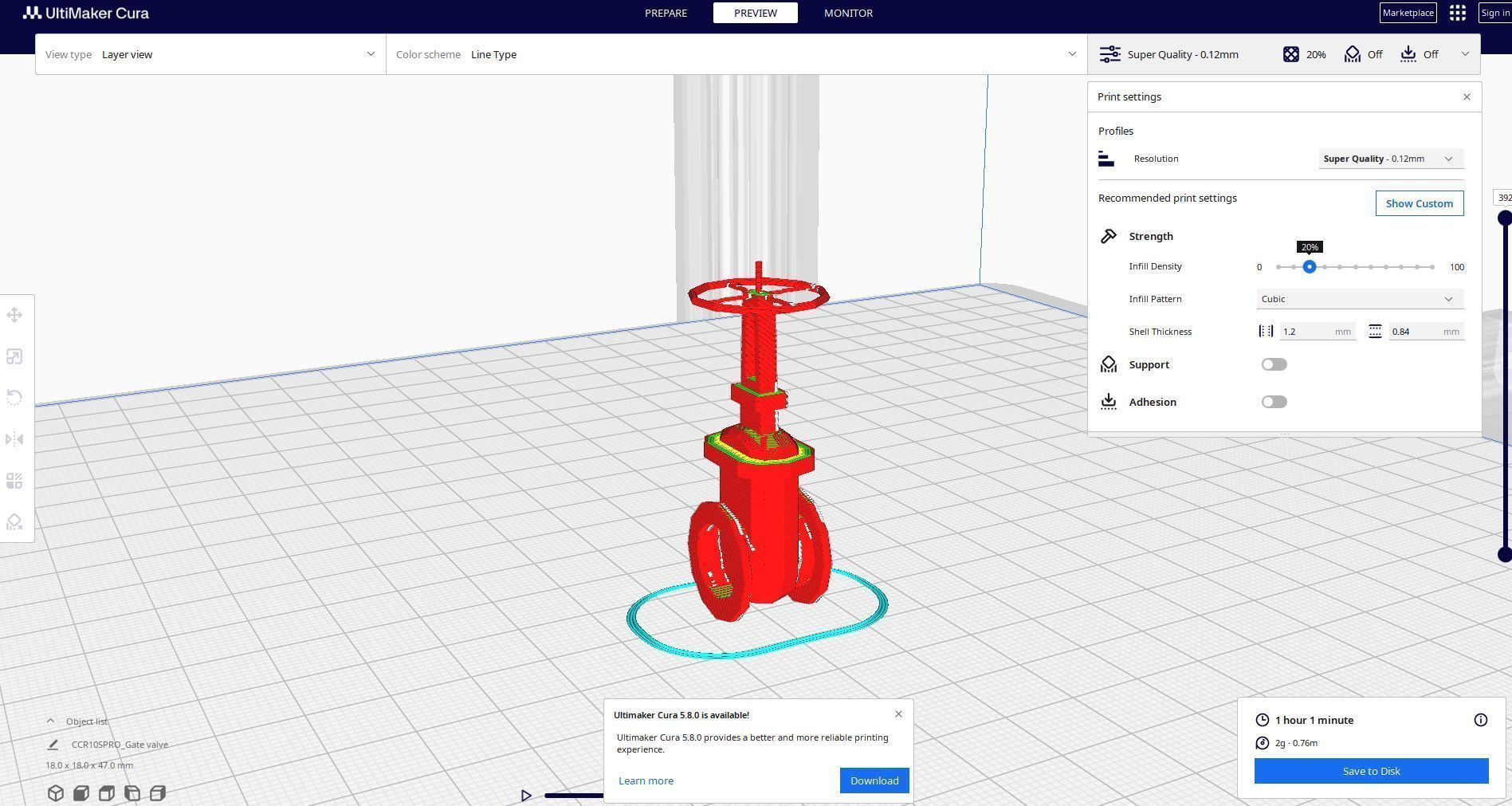Click the clock icon beside print time
Viewport: 1512px width, 806px height.
(1263, 720)
